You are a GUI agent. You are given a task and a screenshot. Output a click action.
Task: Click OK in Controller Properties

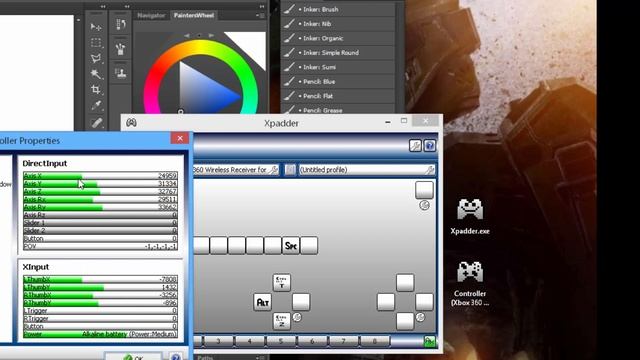133,357
